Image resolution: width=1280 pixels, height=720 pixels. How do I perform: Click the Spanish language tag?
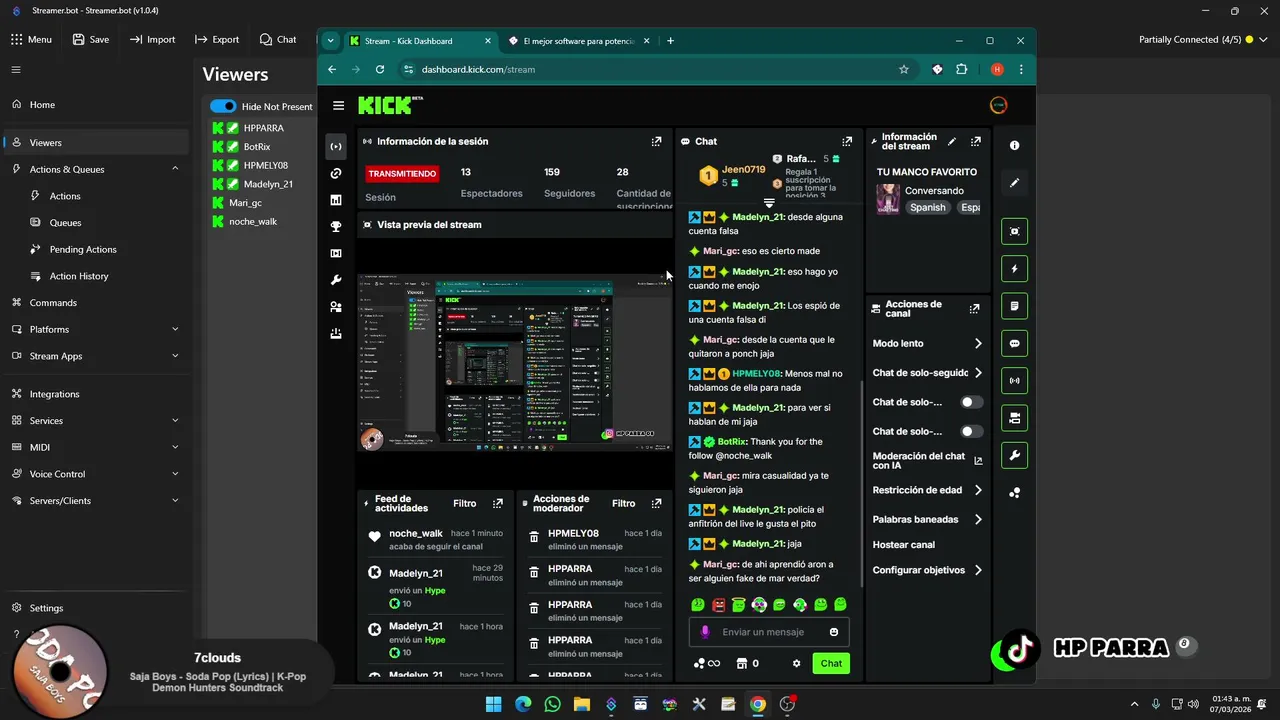927,208
